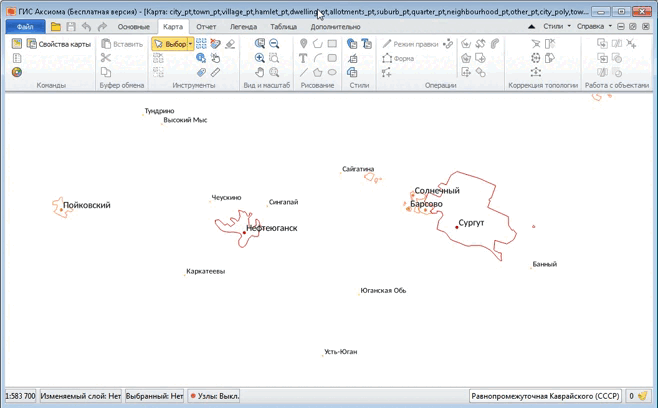Click the undo arrow icon

coord(86,27)
